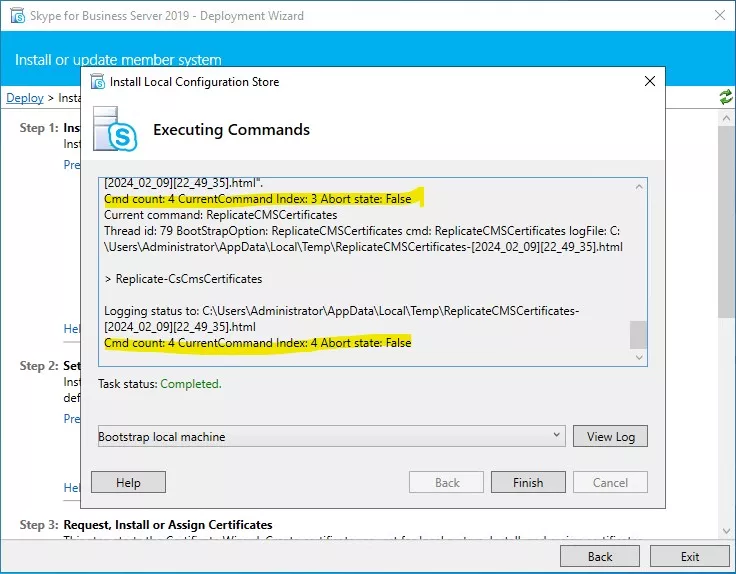The width and height of the screenshot is (736, 574).
Task: Click the log scroll up arrow
Action: (x=639, y=187)
